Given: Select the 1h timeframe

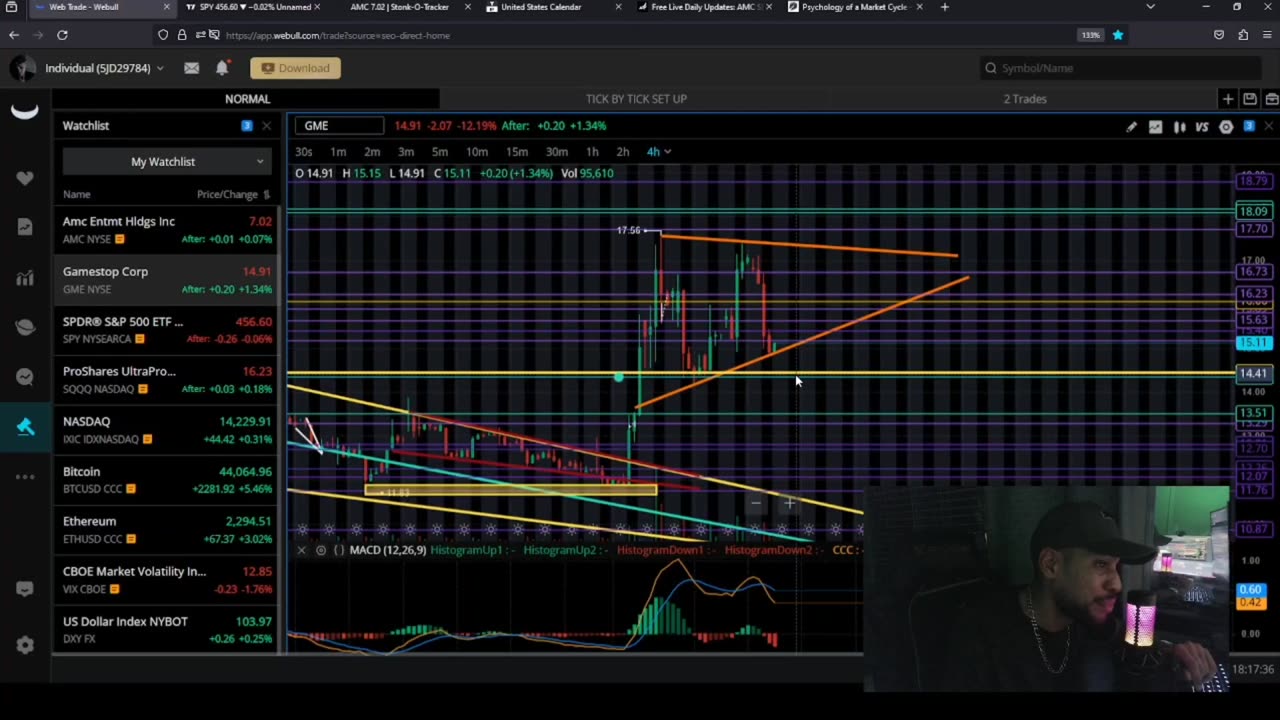Looking at the screenshot, I should (592, 152).
